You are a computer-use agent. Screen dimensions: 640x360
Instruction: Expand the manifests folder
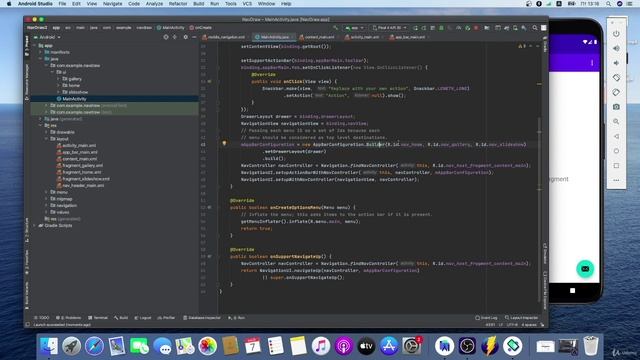tap(41, 52)
